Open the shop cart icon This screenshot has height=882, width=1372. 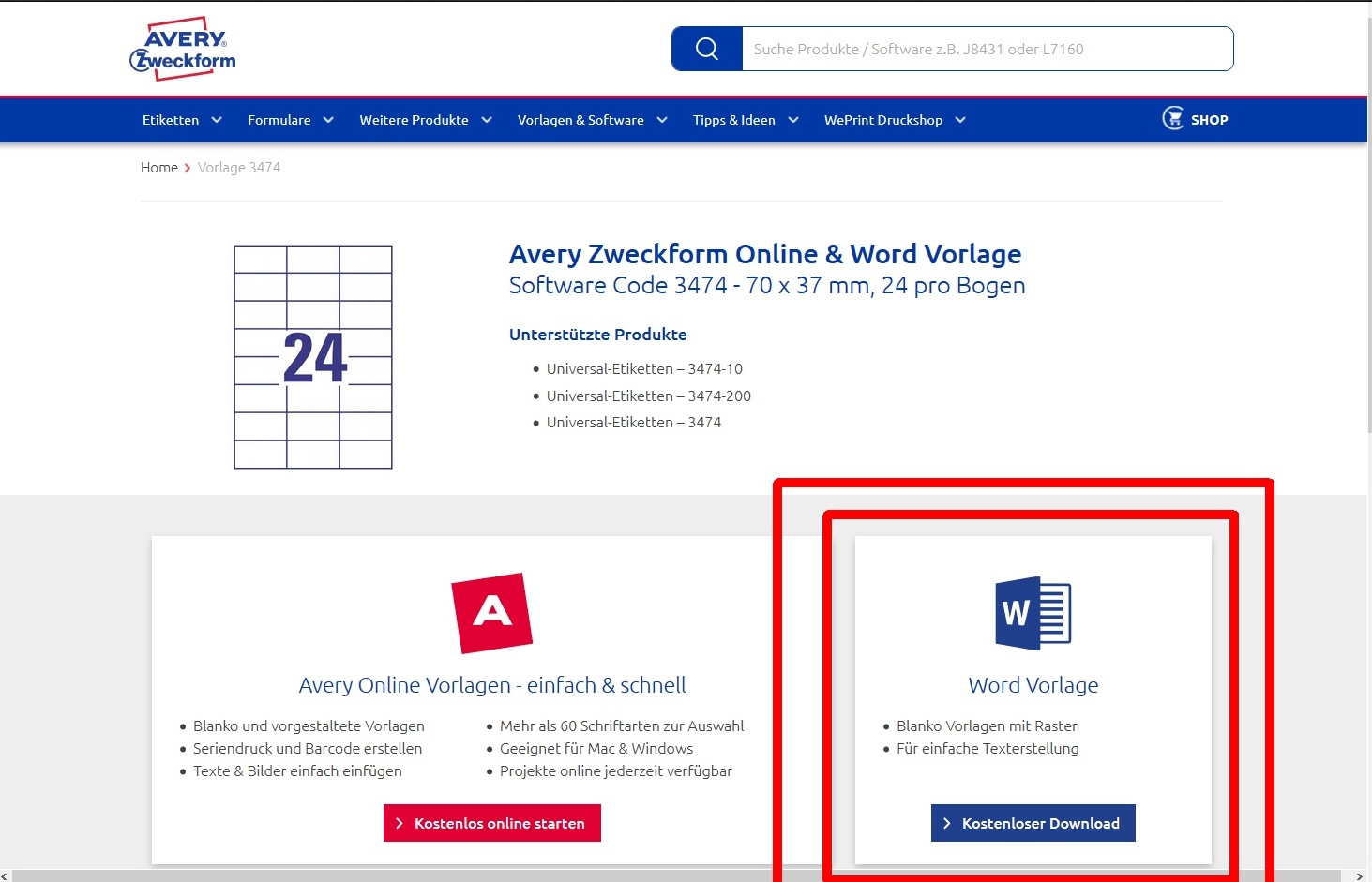click(1173, 118)
